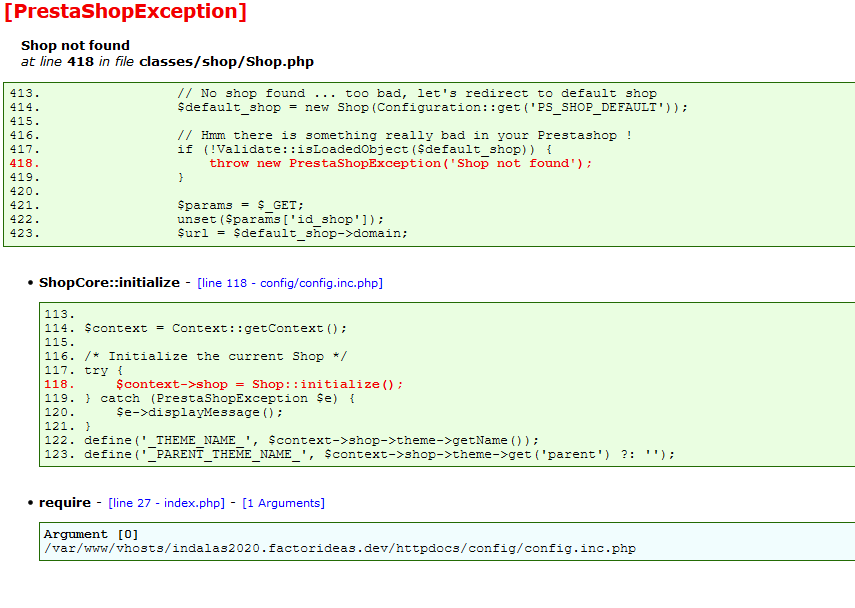Open the line 27 index.php link
The height and width of the screenshot is (608, 855).
tap(166, 503)
